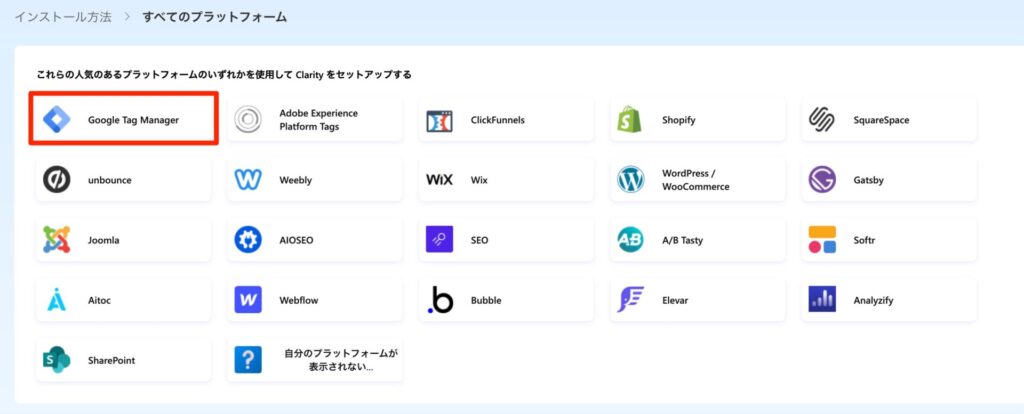Click the Adobe Experience Platform Tags icon
This screenshot has width=1024, height=414.
(x=248, y=120)
